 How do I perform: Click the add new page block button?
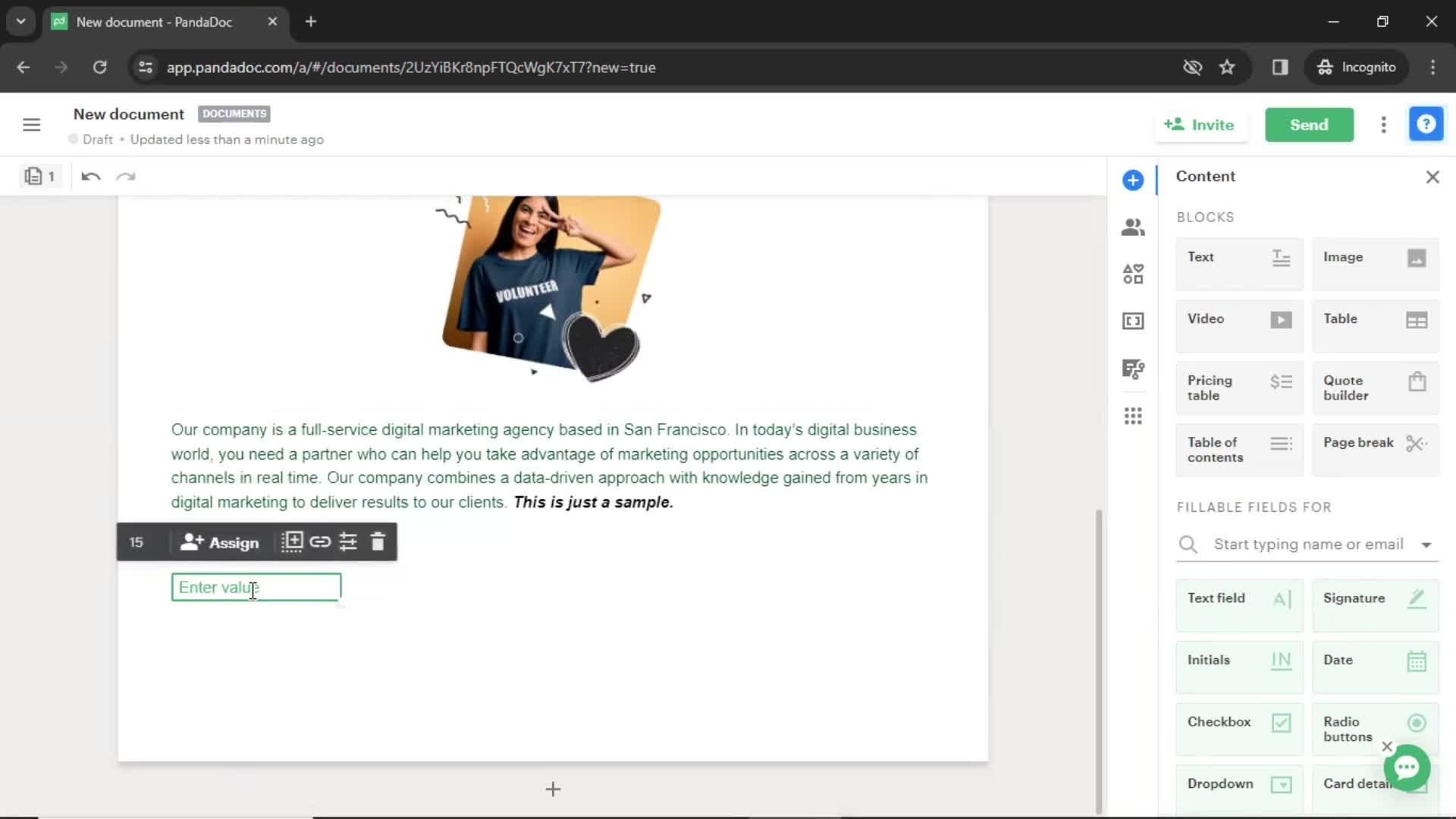pos(553,789)
